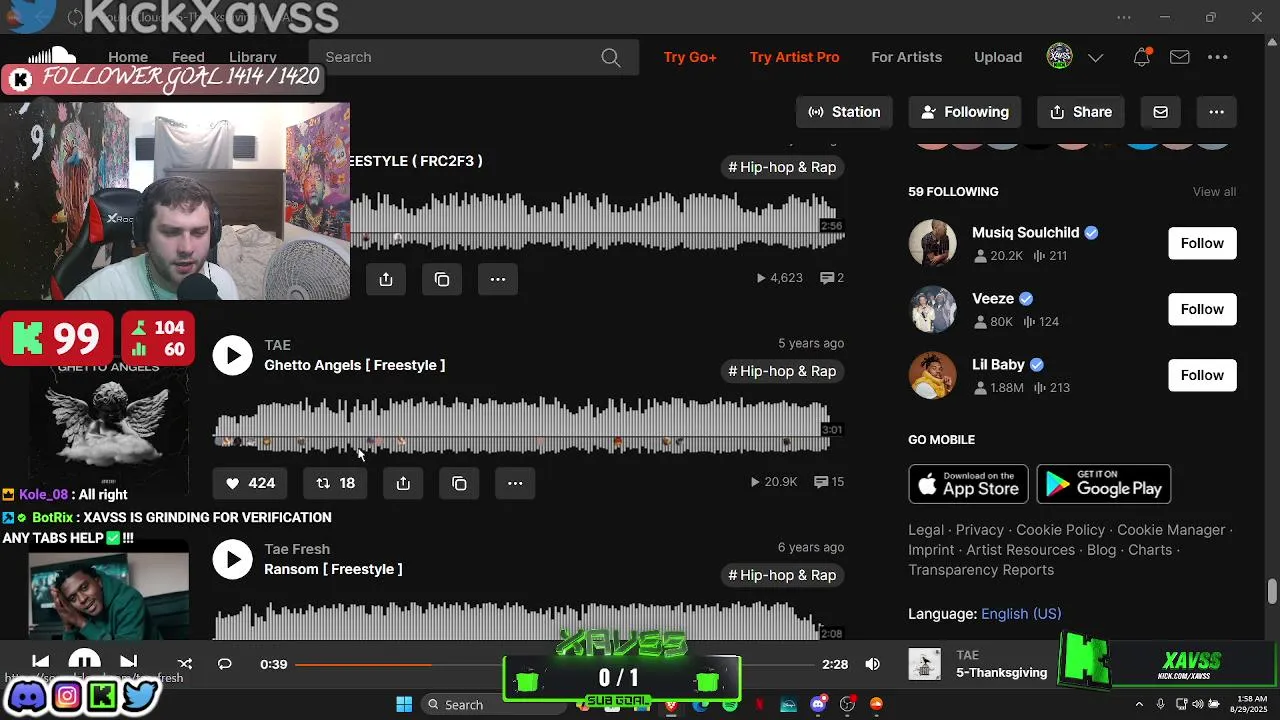Share the Ghetto Angels track
Image resolution: width=1280 pixels, height=720 pixels.
403,483
